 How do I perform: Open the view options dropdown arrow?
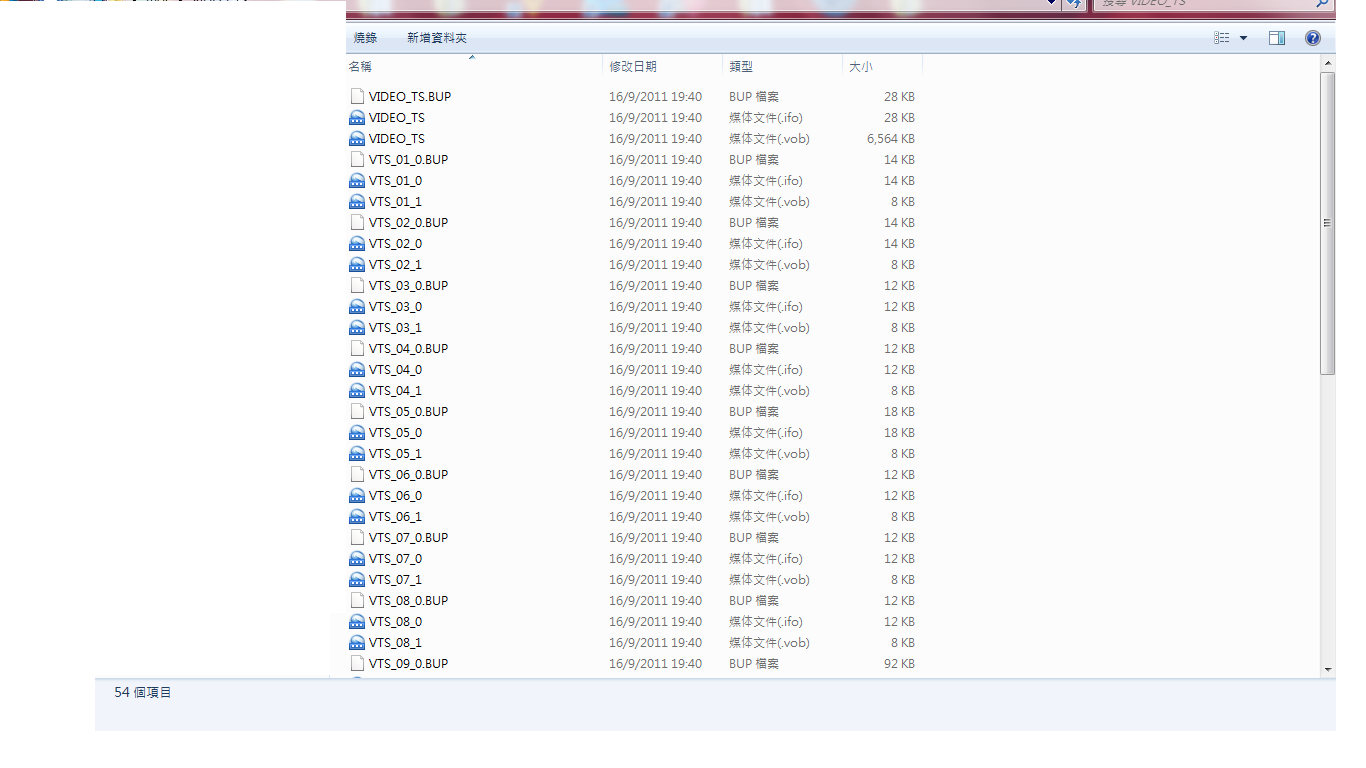[x=1244, y=38]
